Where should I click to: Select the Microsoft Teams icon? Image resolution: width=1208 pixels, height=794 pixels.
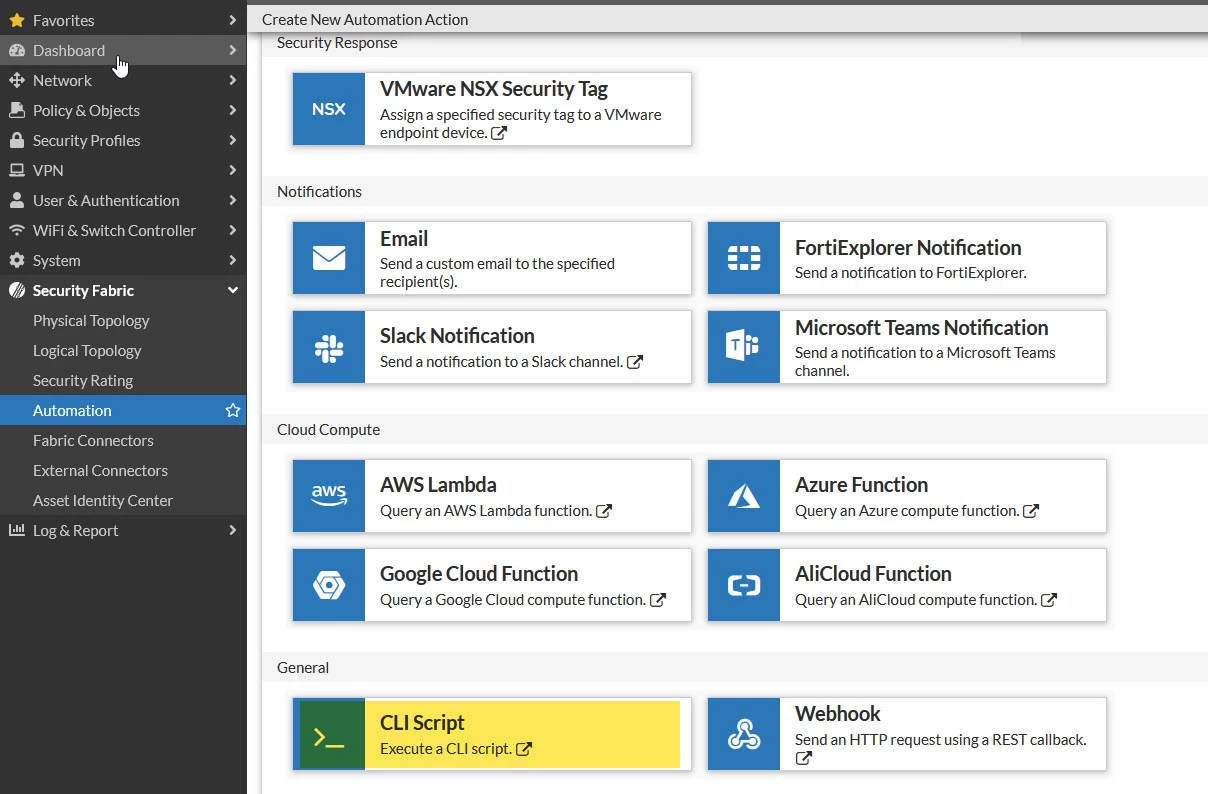point(744,347)
